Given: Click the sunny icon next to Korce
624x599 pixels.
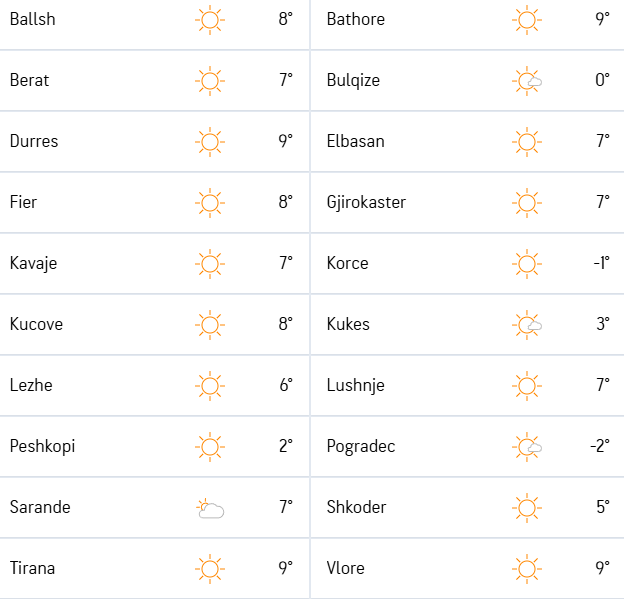Looking at the screenshot, I should [527, 264].
